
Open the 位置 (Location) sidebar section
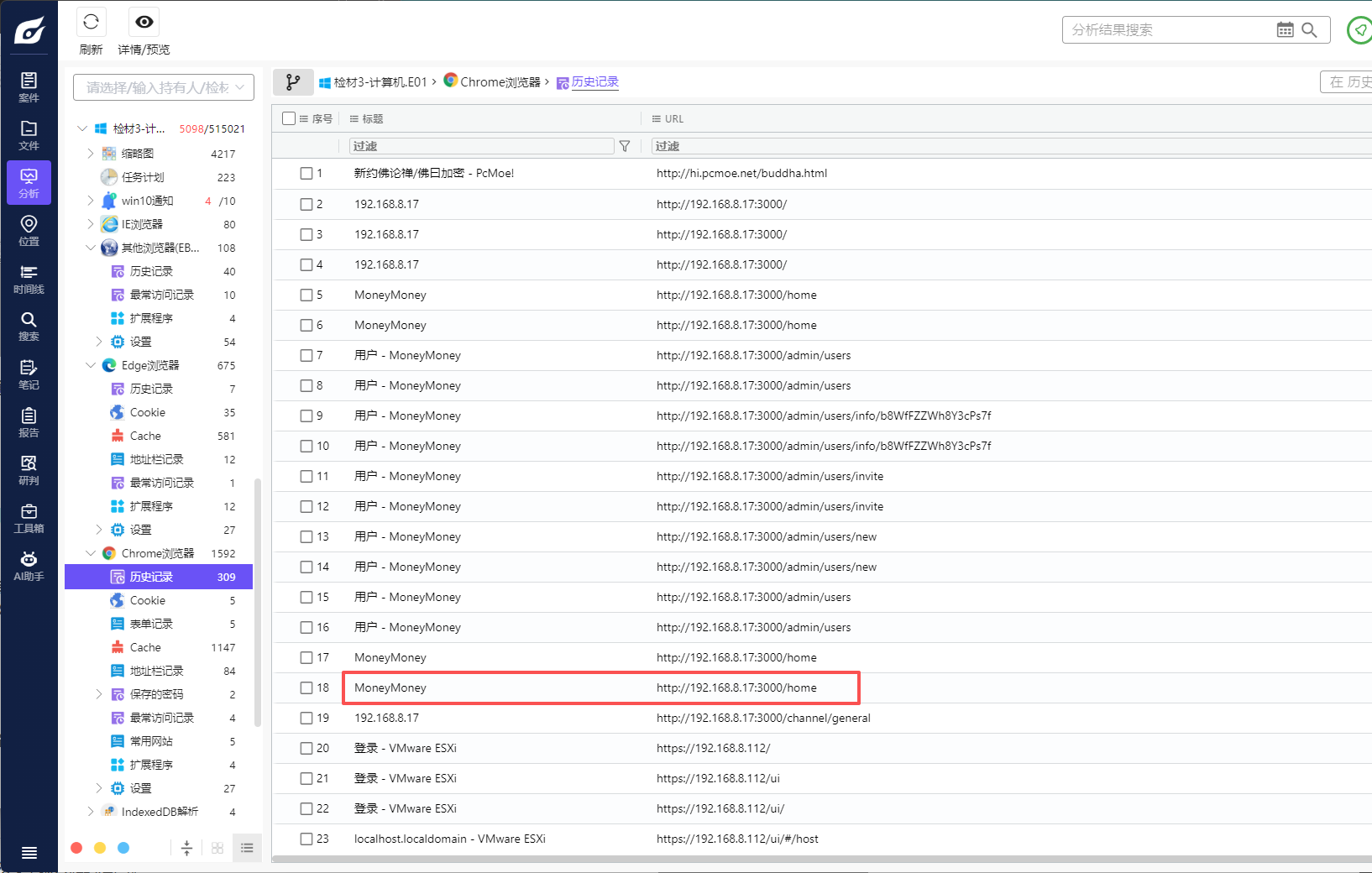point(29,231)
